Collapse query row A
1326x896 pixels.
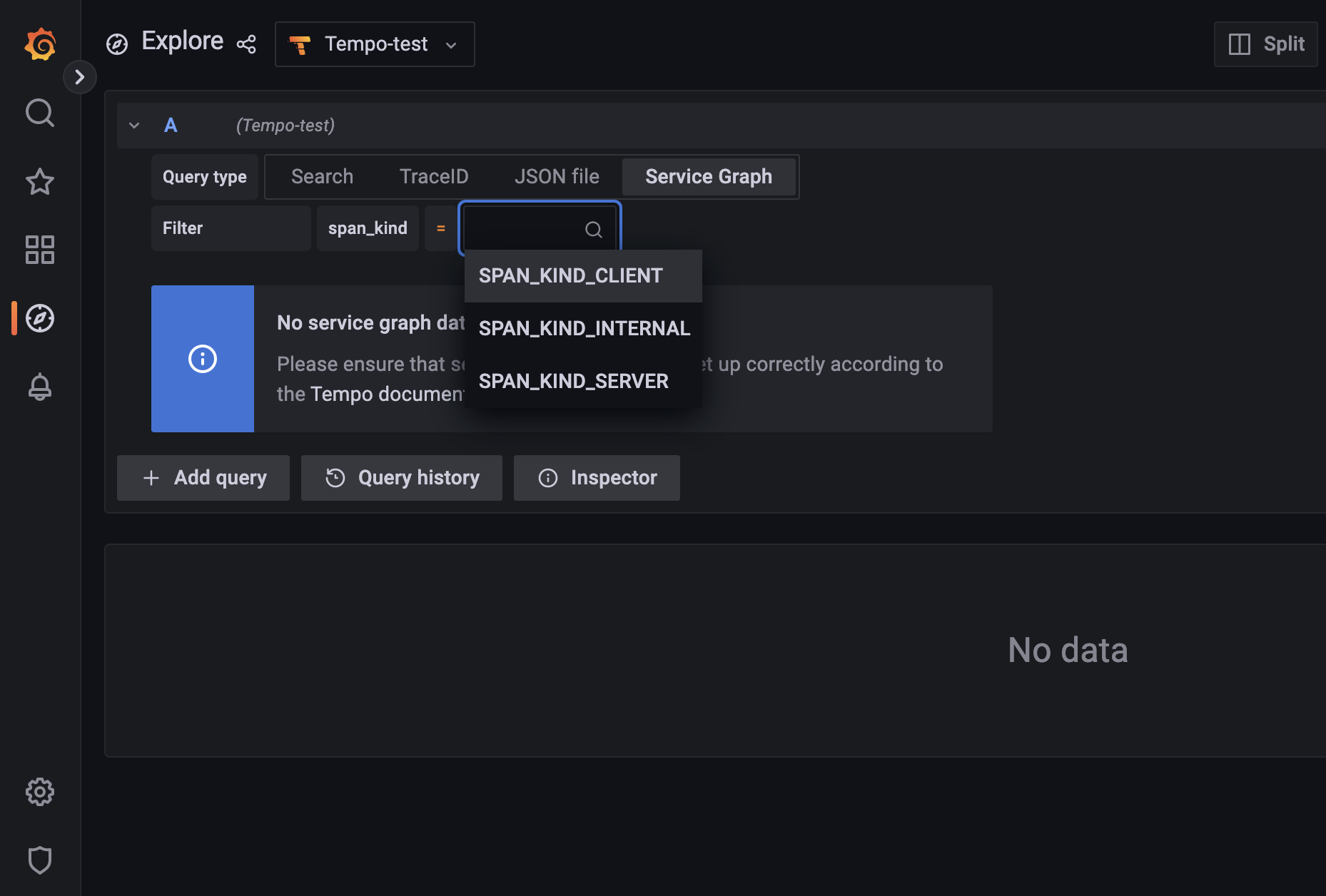134,125
